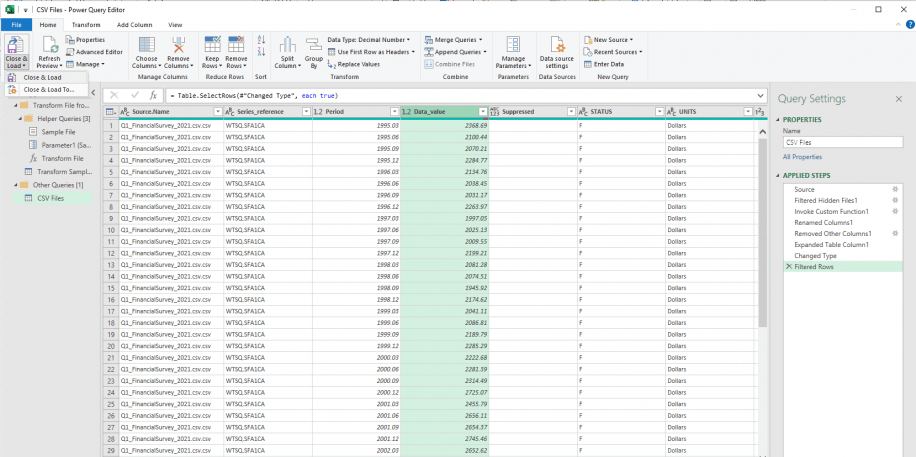Switch to the Add Column tab
The image size is (916, 457).
tap(134, 25)
